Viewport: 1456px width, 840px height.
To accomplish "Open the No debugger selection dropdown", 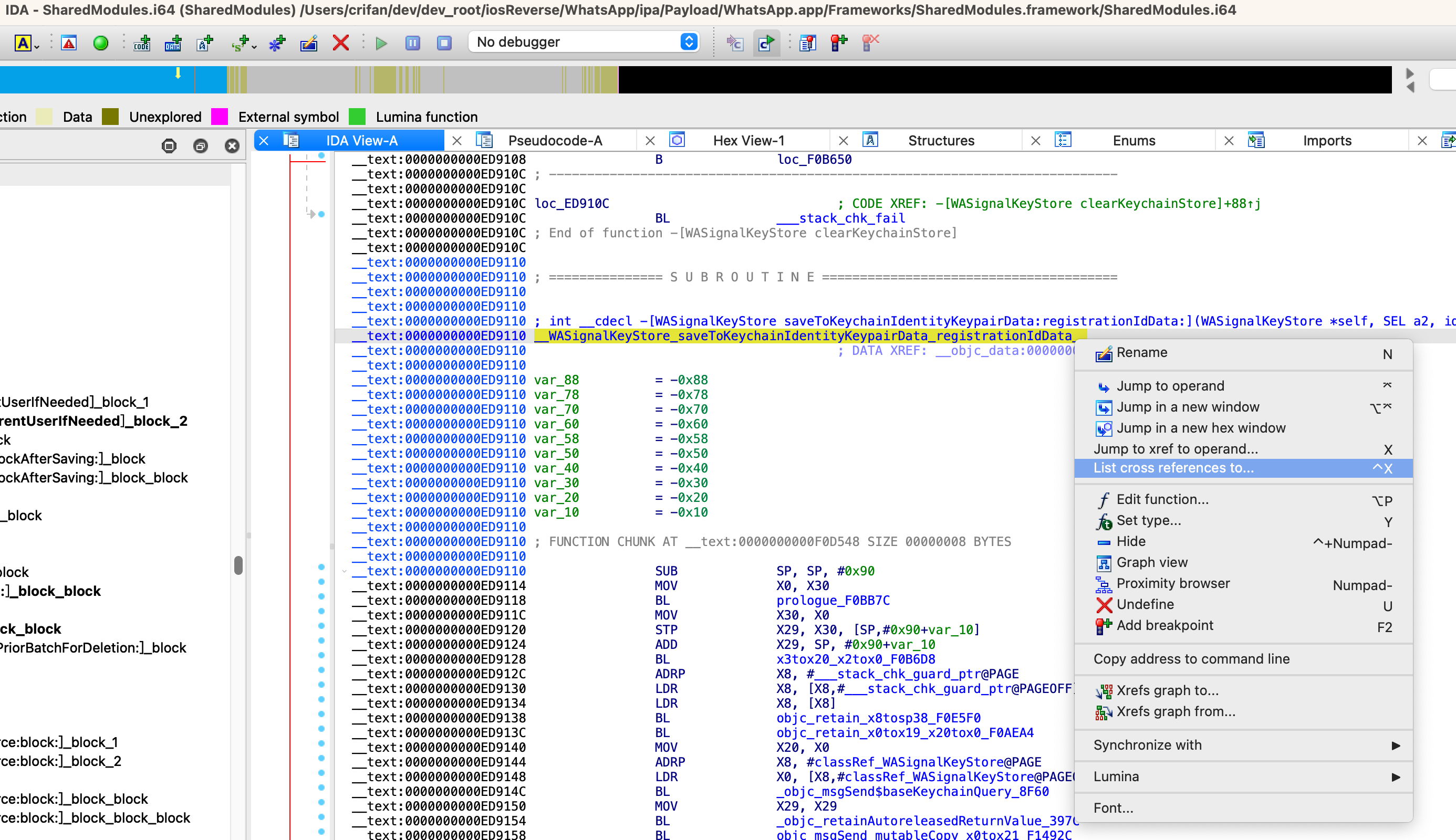I will [x=584, y=41].
